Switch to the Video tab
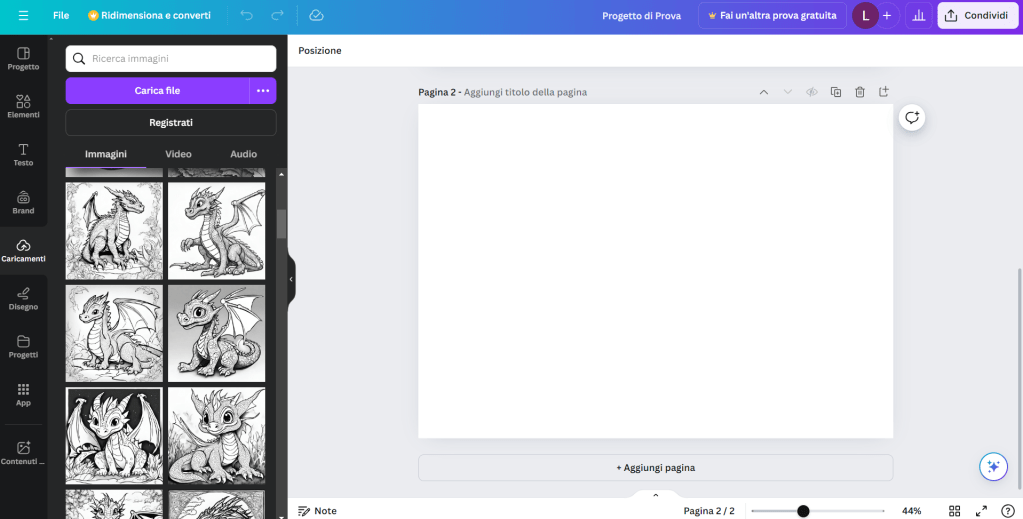This screenshot has width=1023, height=519. [x=178, y=154]
